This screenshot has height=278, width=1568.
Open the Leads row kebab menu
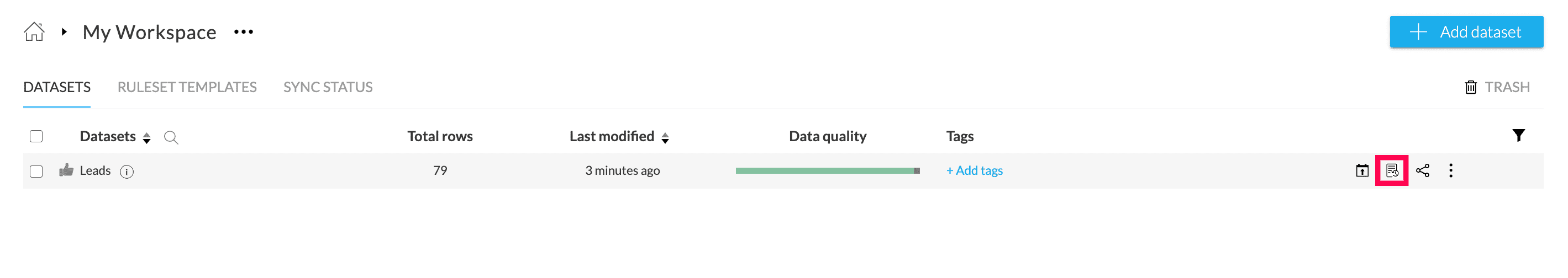1450,171
